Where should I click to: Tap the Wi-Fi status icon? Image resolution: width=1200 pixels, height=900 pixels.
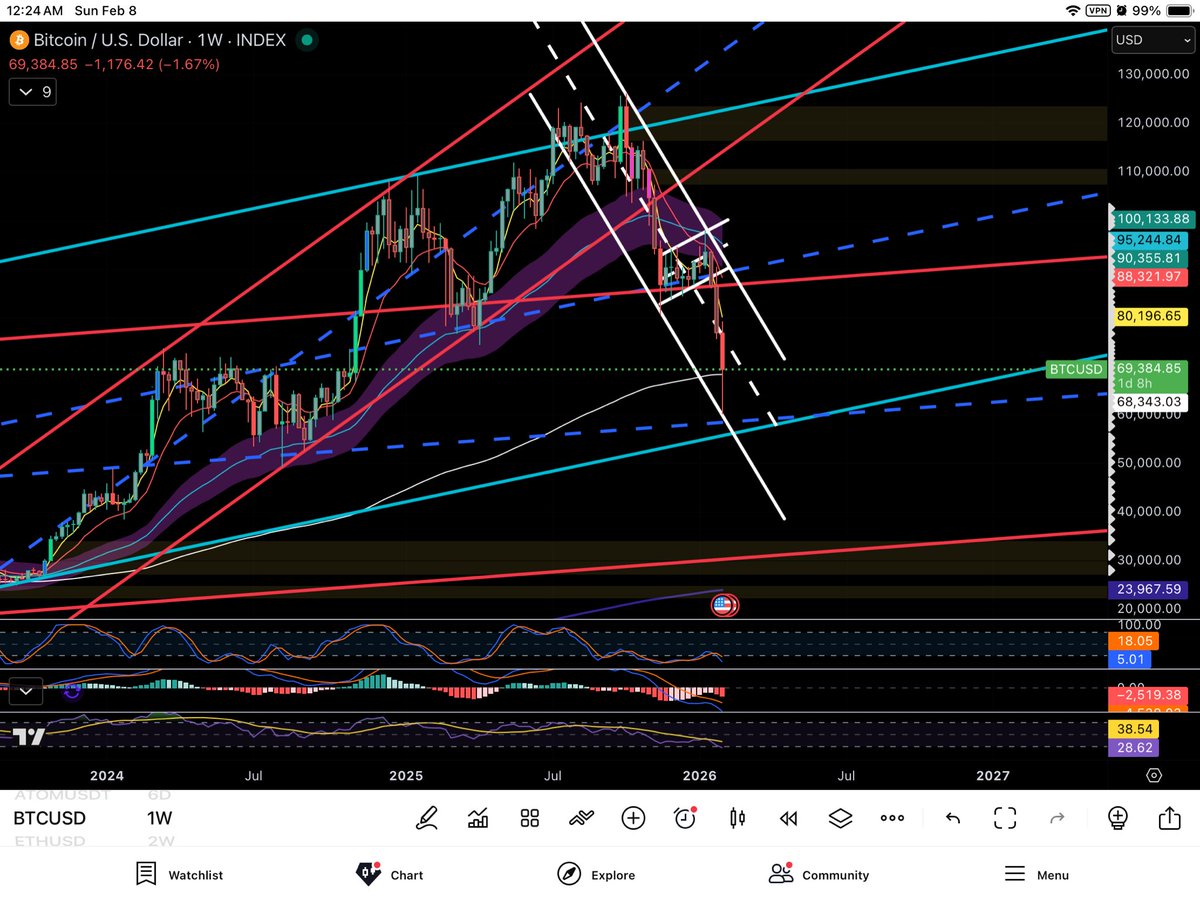[1073, 10]
